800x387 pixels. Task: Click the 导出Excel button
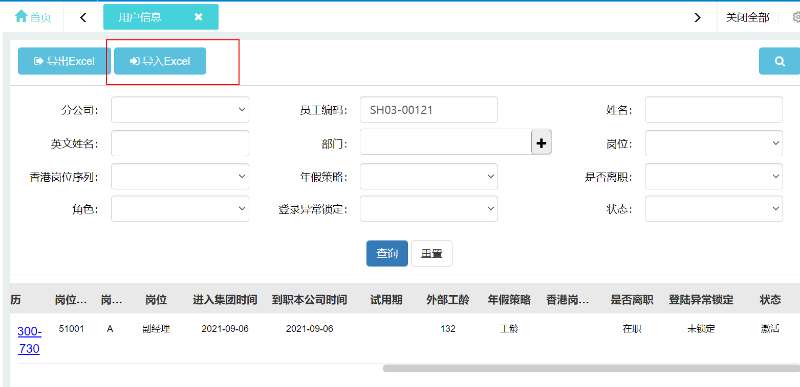point(64,61)
